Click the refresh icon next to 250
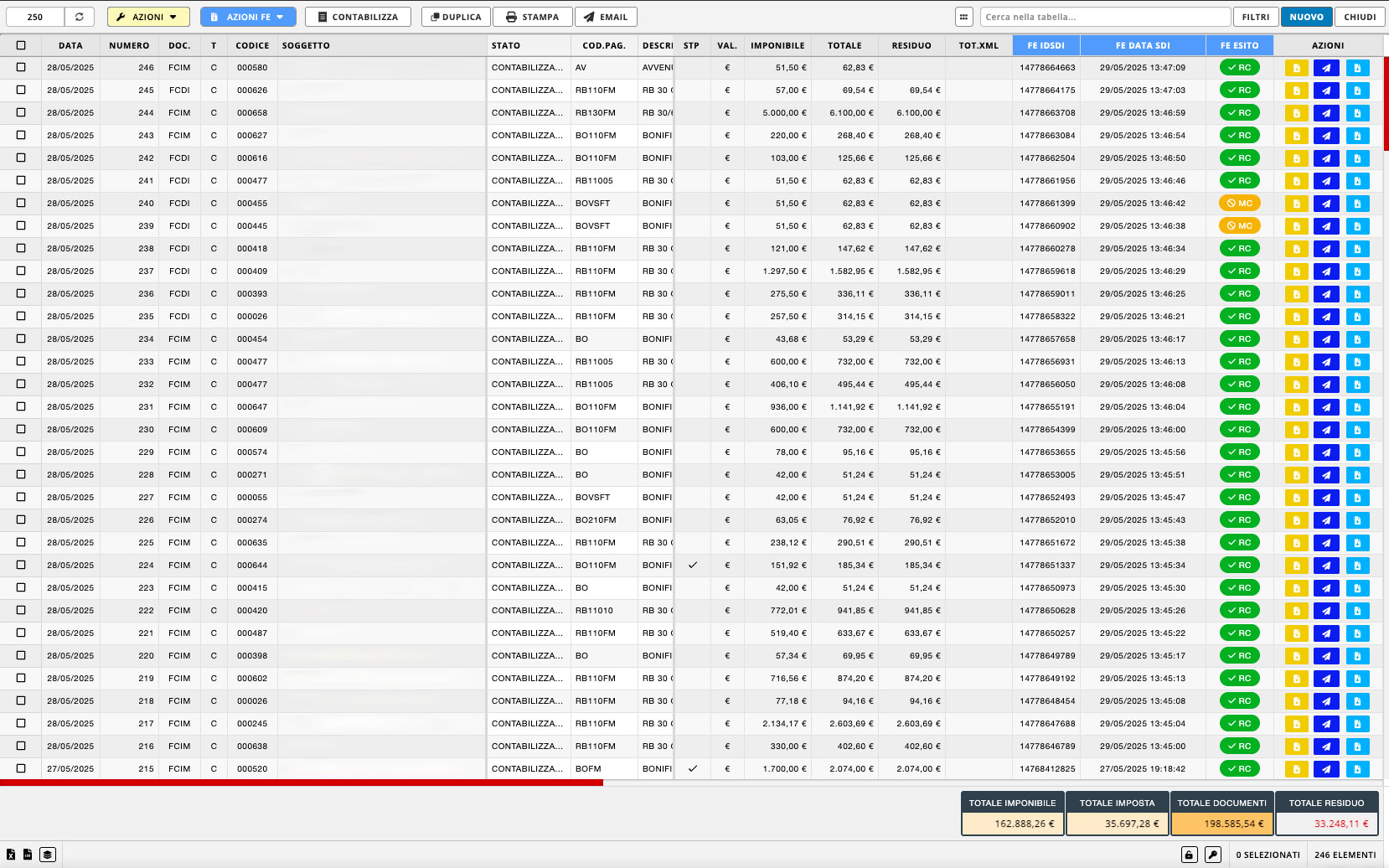 point(79,17)
